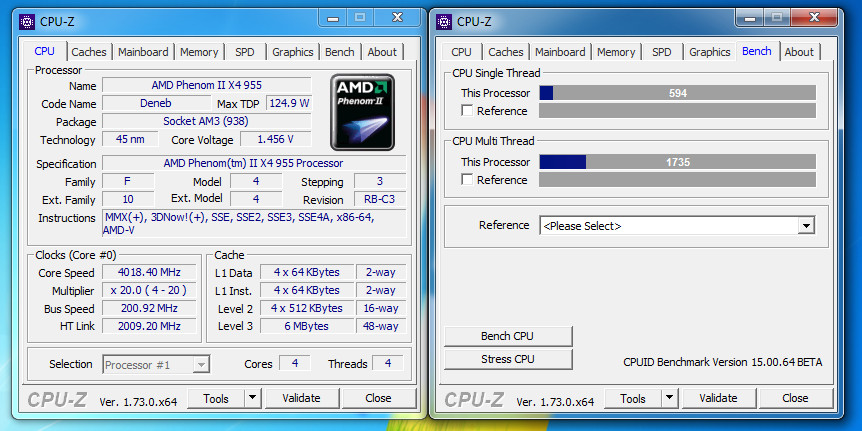
Task: Click the Max TDP value 124.9 W
Action: pyautogui.click(x=289, y=103)
